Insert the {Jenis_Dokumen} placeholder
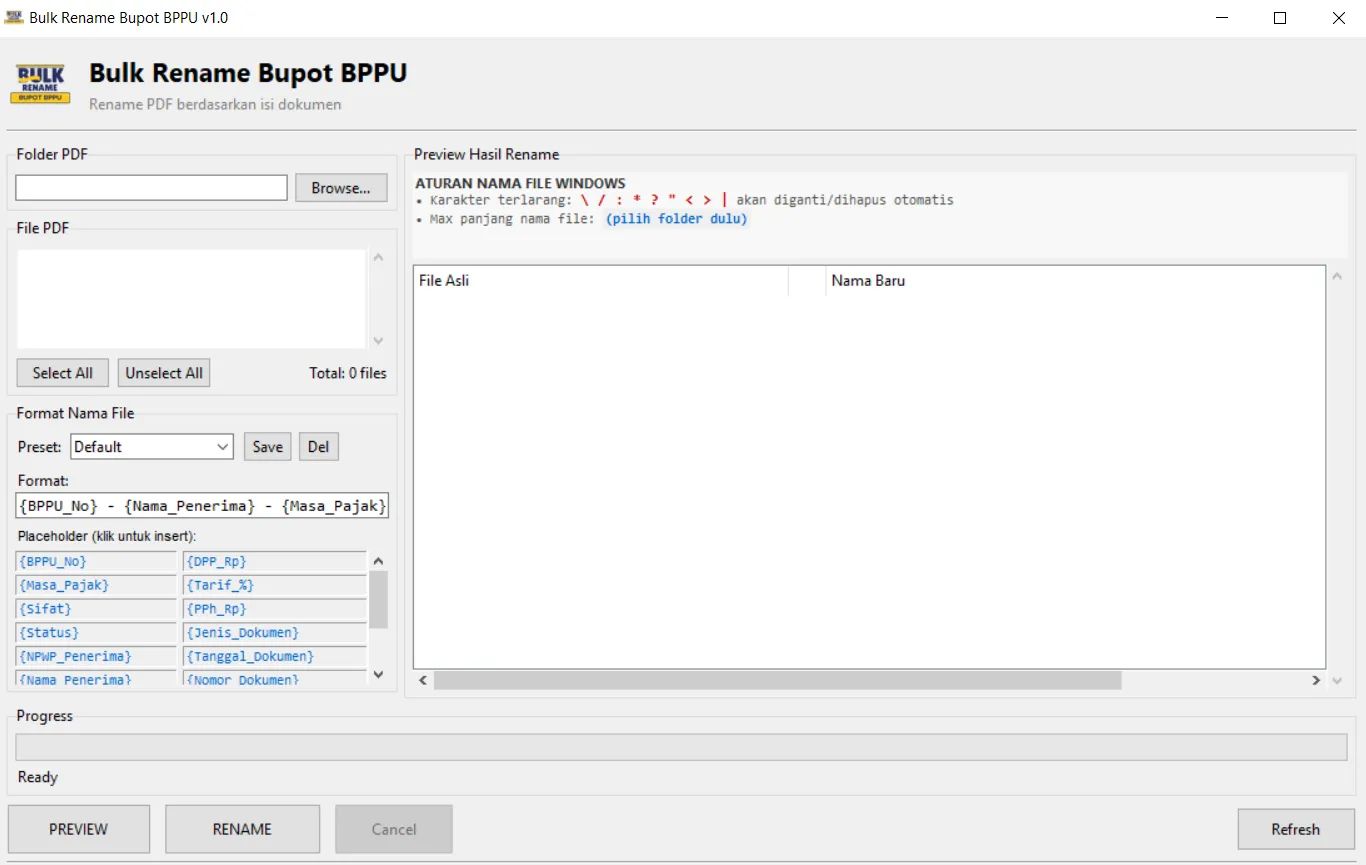1366x865 pixels. (274, 633)
